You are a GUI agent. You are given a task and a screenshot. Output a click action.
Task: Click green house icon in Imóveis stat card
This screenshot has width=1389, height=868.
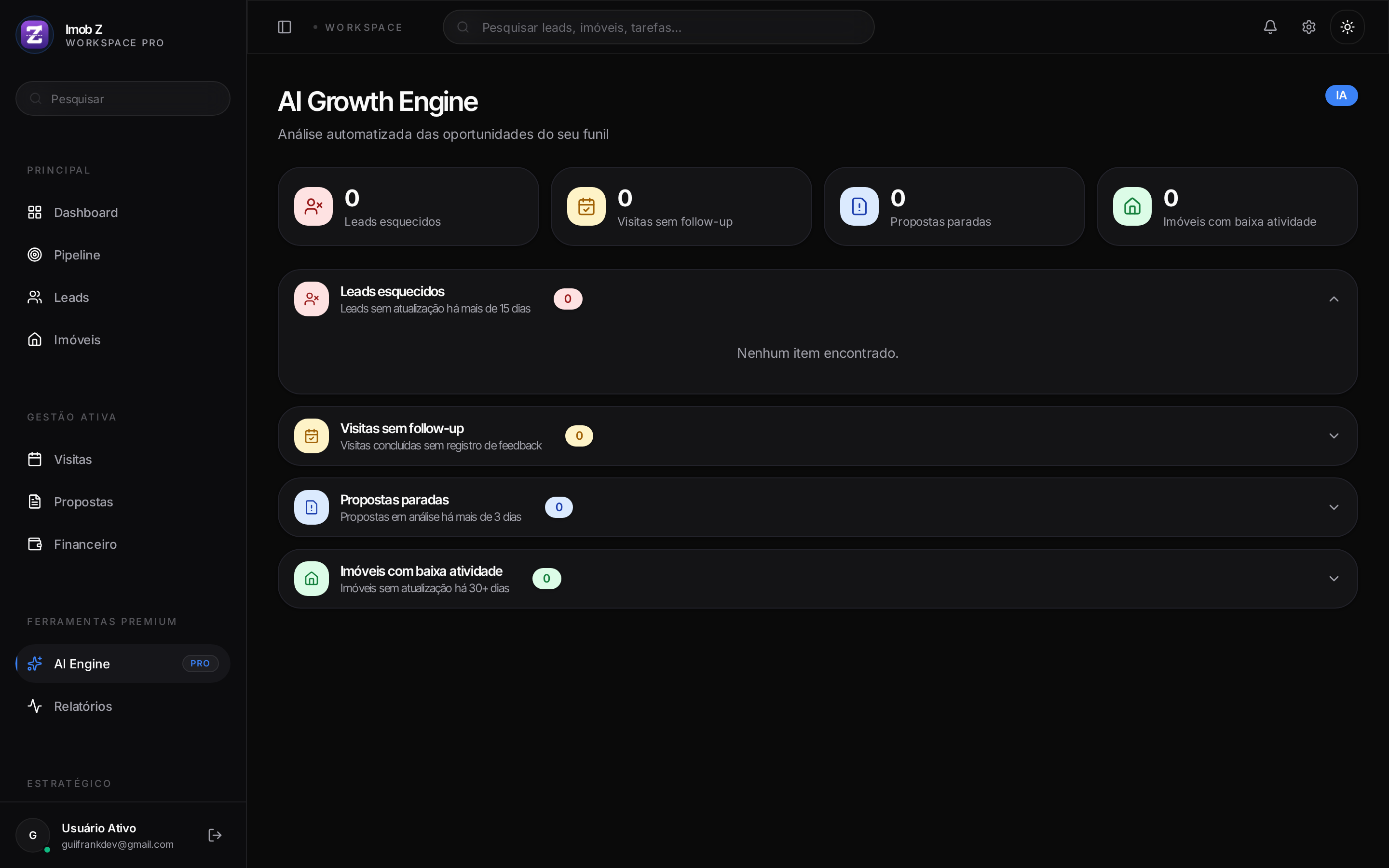pyautogui.click(x=1132, y=207)
